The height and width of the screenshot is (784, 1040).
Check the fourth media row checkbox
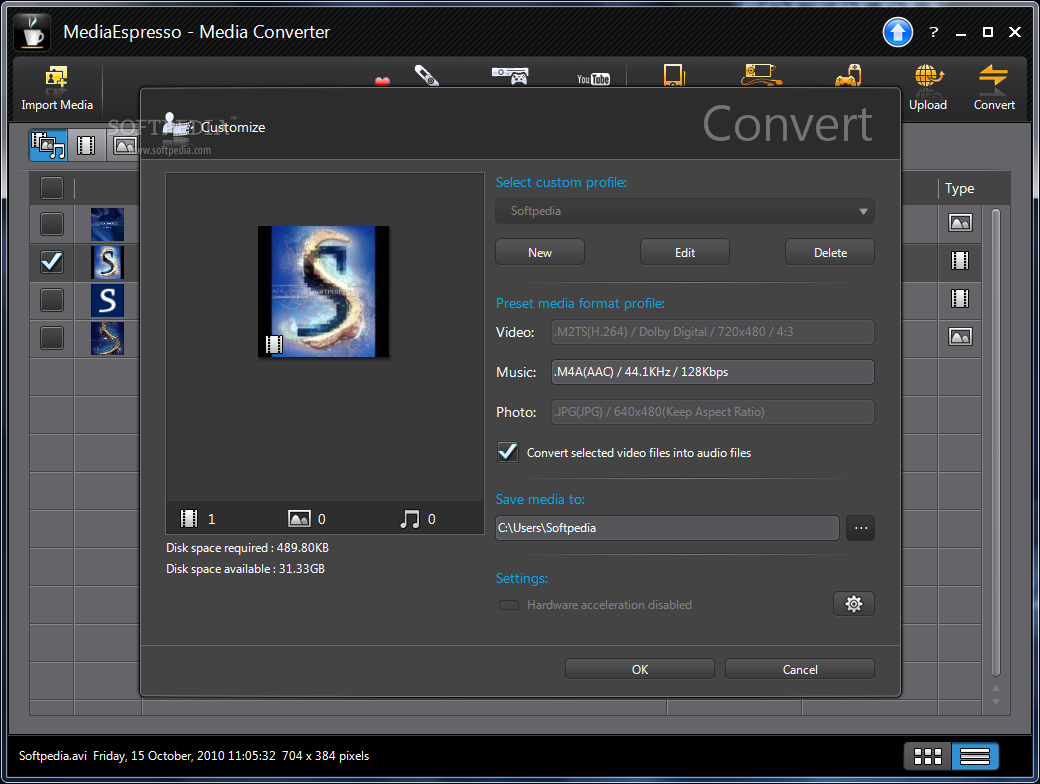pyautogui.click(x=52, y=338)
